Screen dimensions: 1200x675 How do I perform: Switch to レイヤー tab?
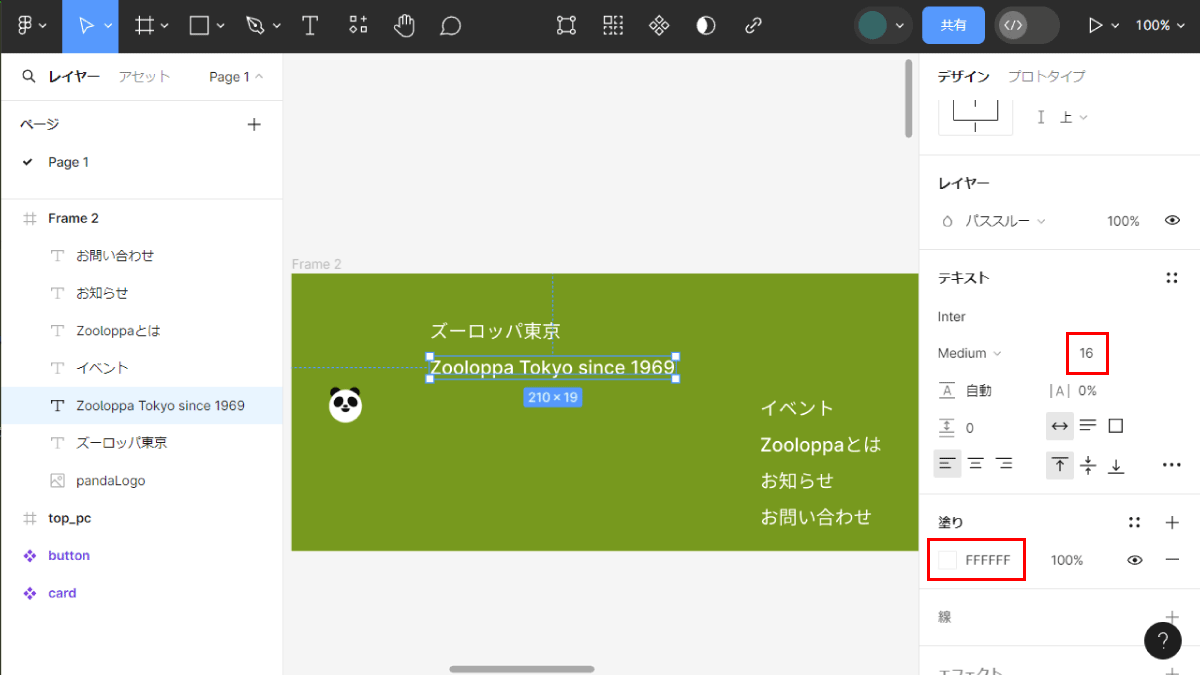click(x=74, y=77)
